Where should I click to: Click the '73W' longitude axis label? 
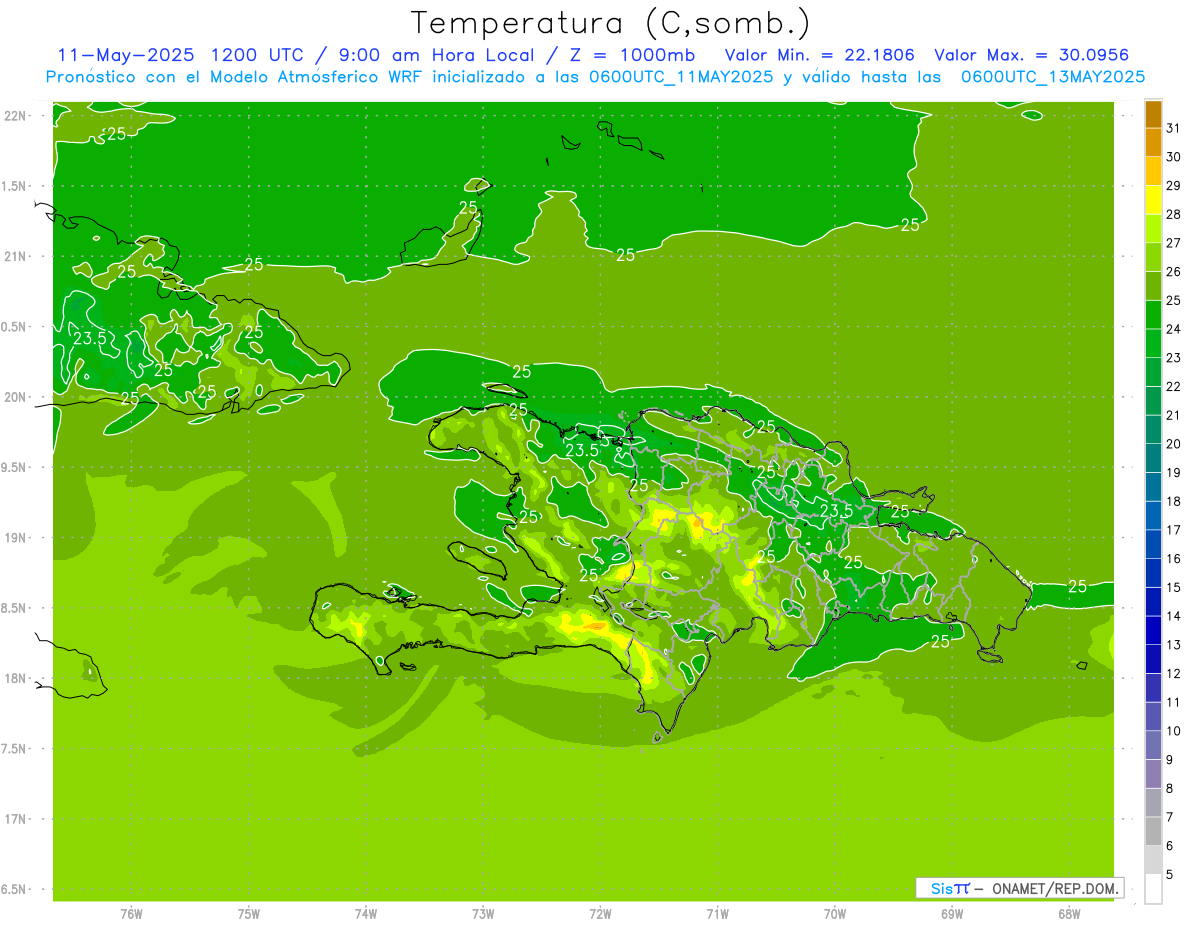[483, 914]
